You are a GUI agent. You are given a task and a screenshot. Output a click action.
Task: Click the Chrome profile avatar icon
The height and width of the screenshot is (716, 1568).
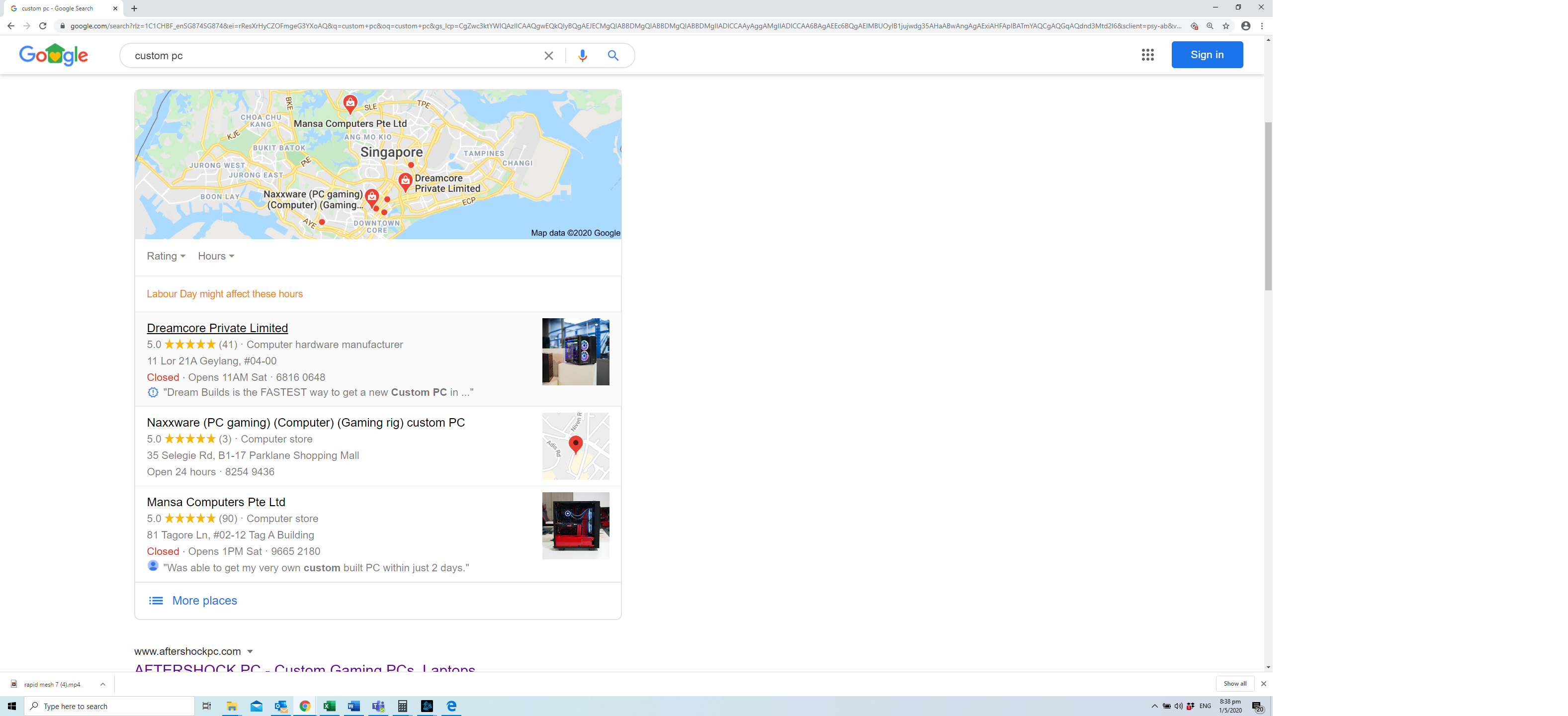(x=1245, y=26)
